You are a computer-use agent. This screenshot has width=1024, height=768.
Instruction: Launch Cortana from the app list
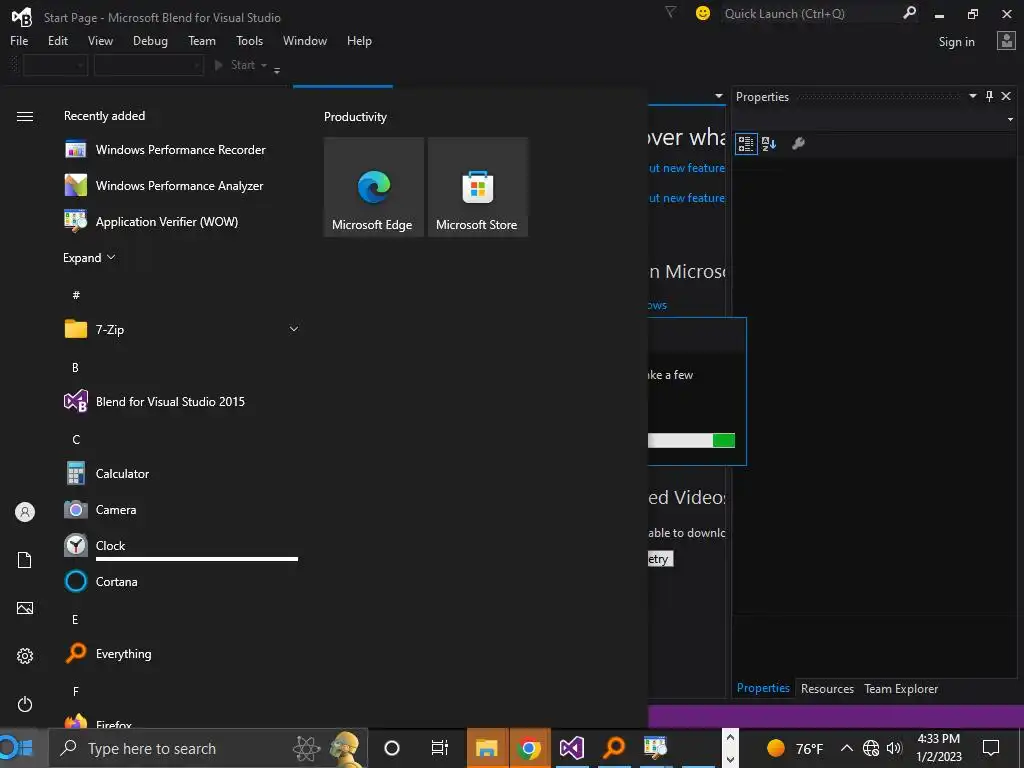coord(182,581)
